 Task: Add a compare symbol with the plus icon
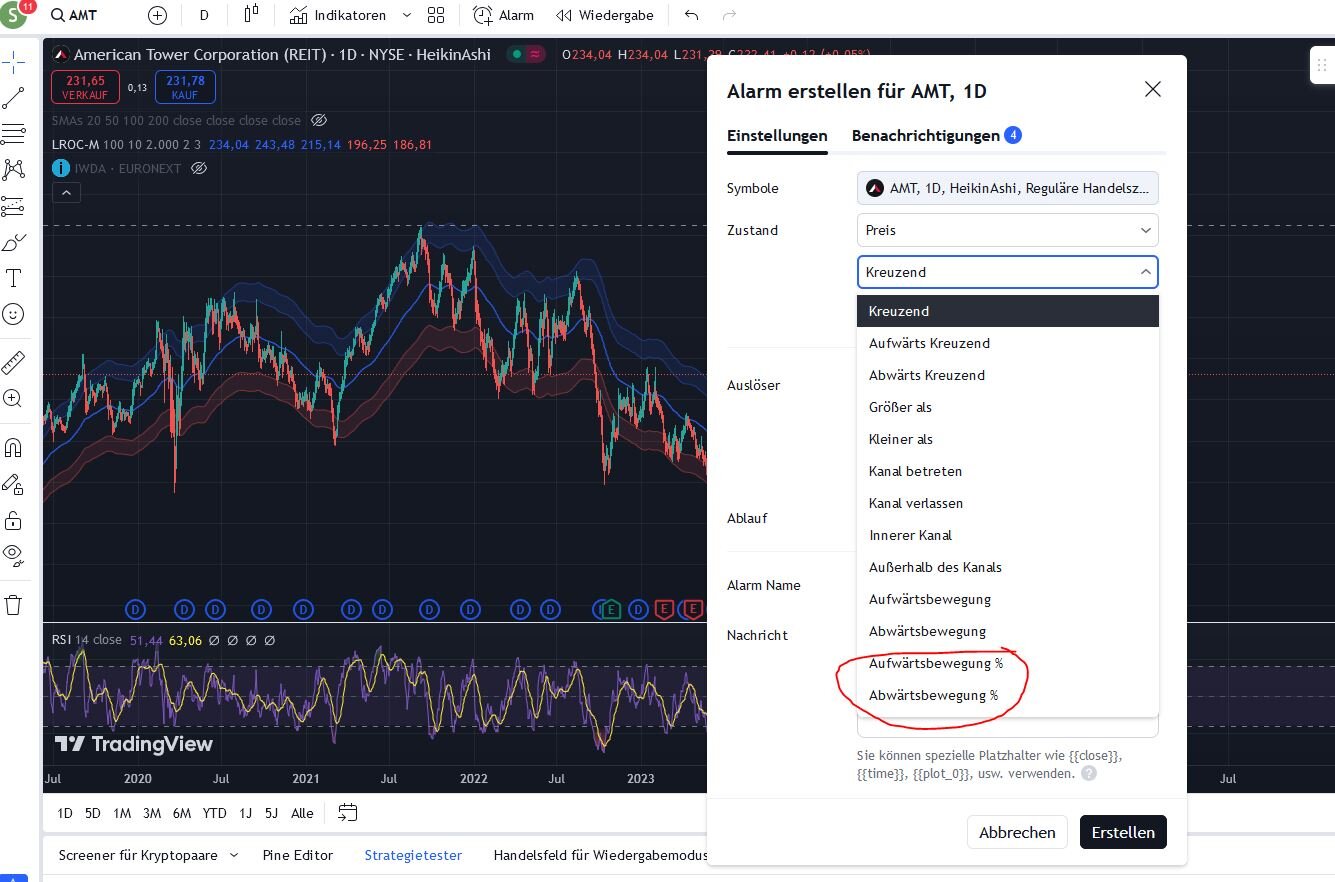pos(157,15)
